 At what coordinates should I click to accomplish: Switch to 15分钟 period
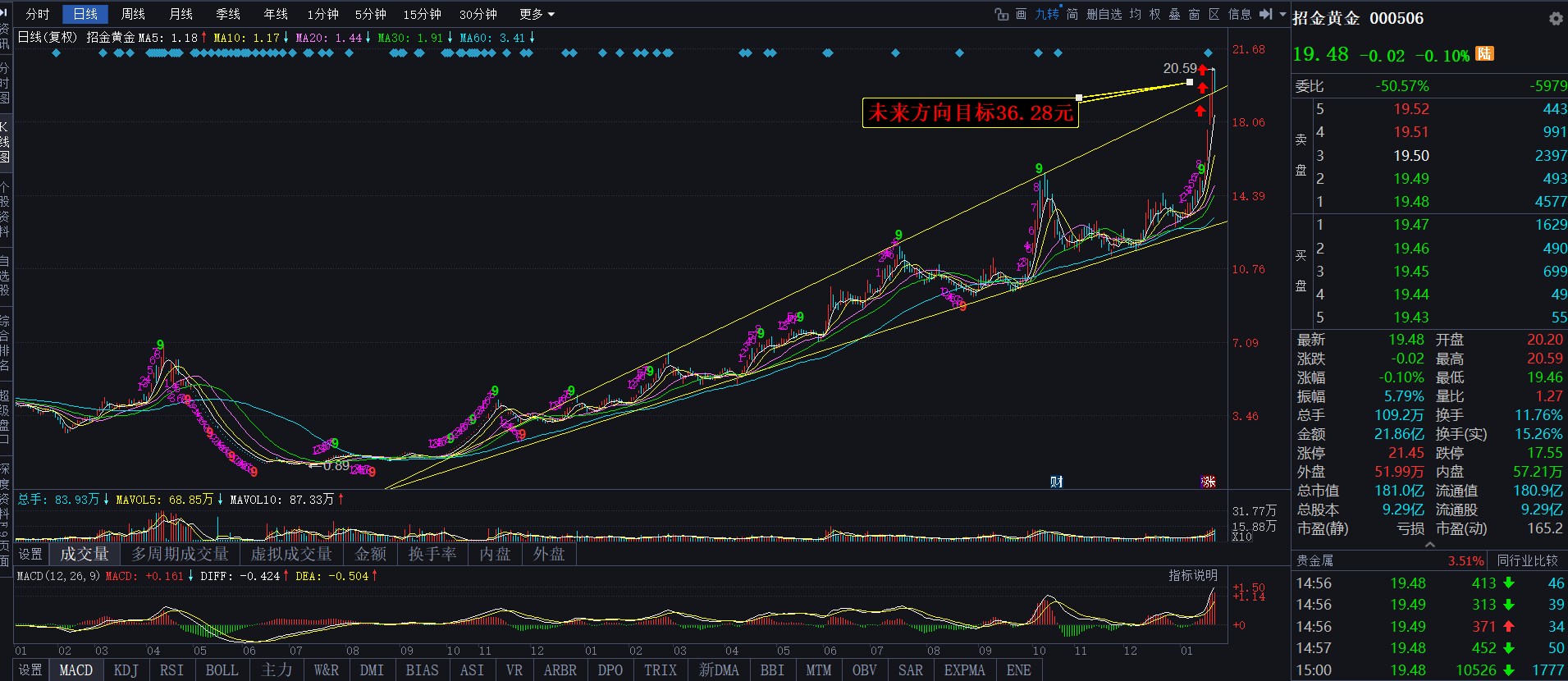[423, 14]
